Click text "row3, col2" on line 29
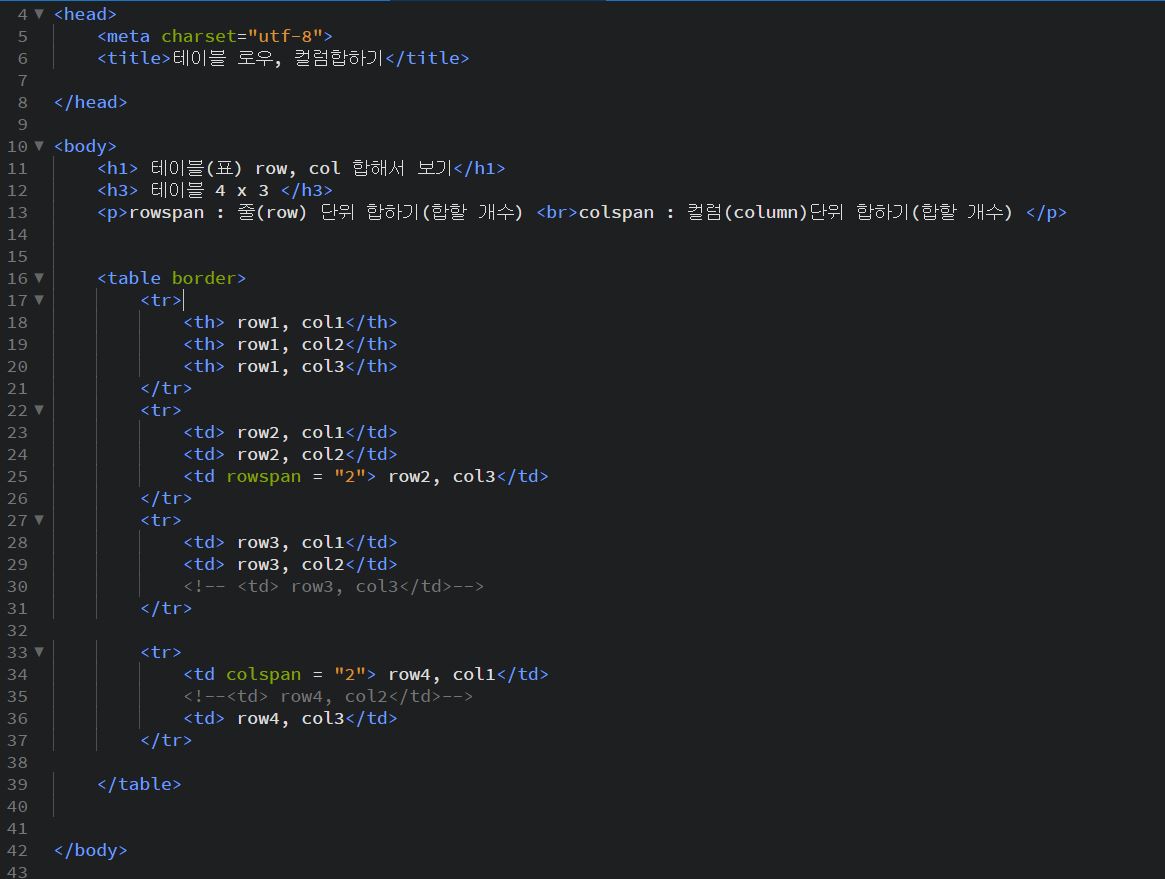1165x879 pixels. (291, 565)
